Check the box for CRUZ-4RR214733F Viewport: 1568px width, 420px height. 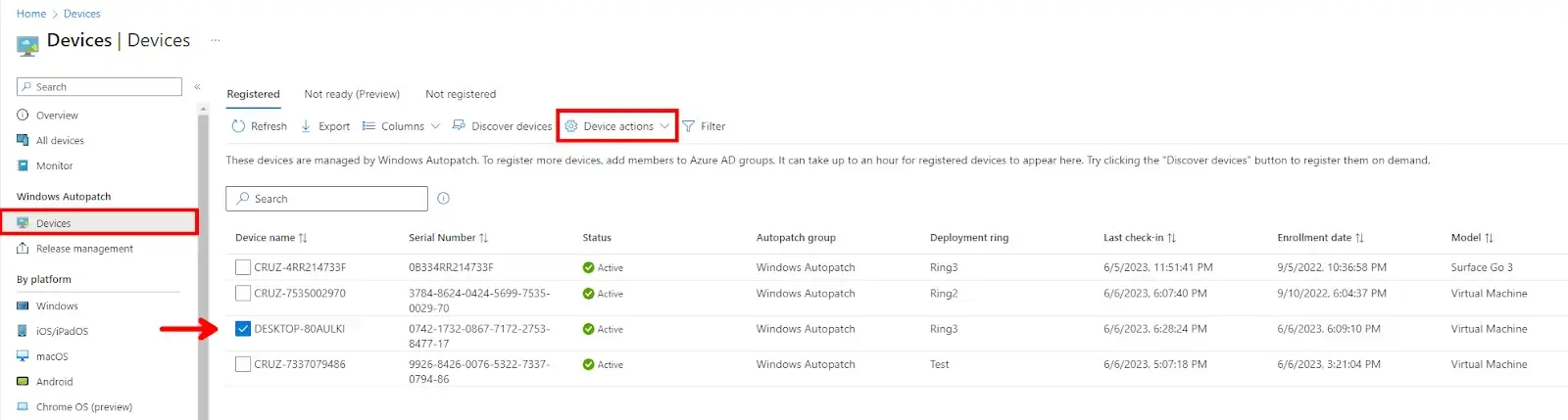243,267
